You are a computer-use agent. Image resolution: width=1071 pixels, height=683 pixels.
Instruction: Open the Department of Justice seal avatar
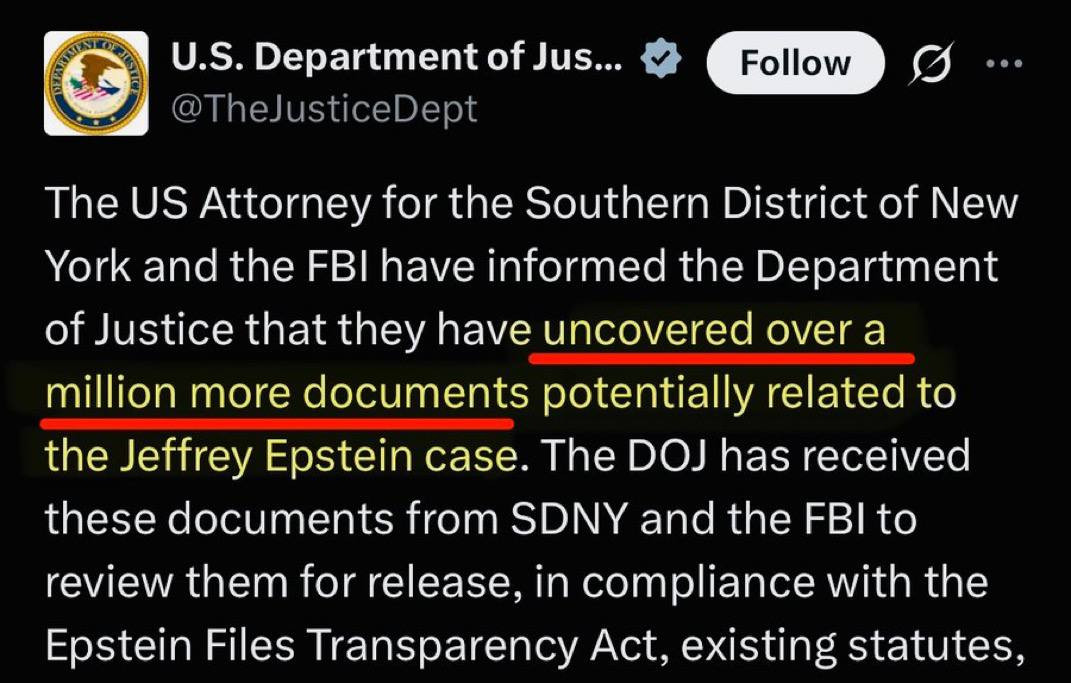pos(97,83)
